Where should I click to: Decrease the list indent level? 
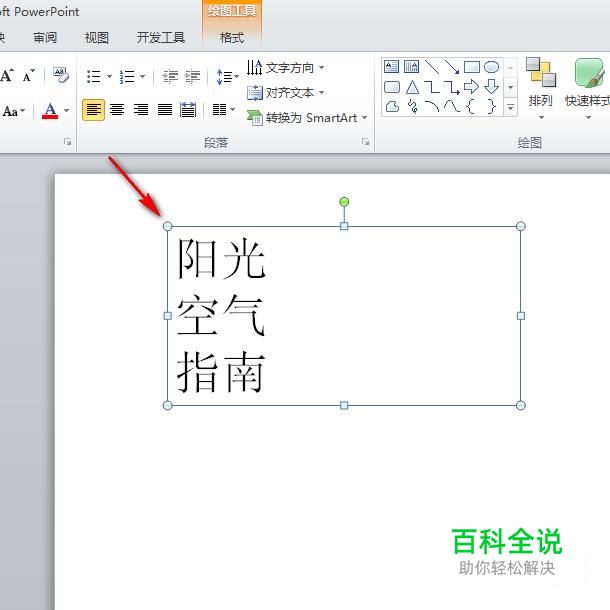pyautogui.click(x=170, y=76)
